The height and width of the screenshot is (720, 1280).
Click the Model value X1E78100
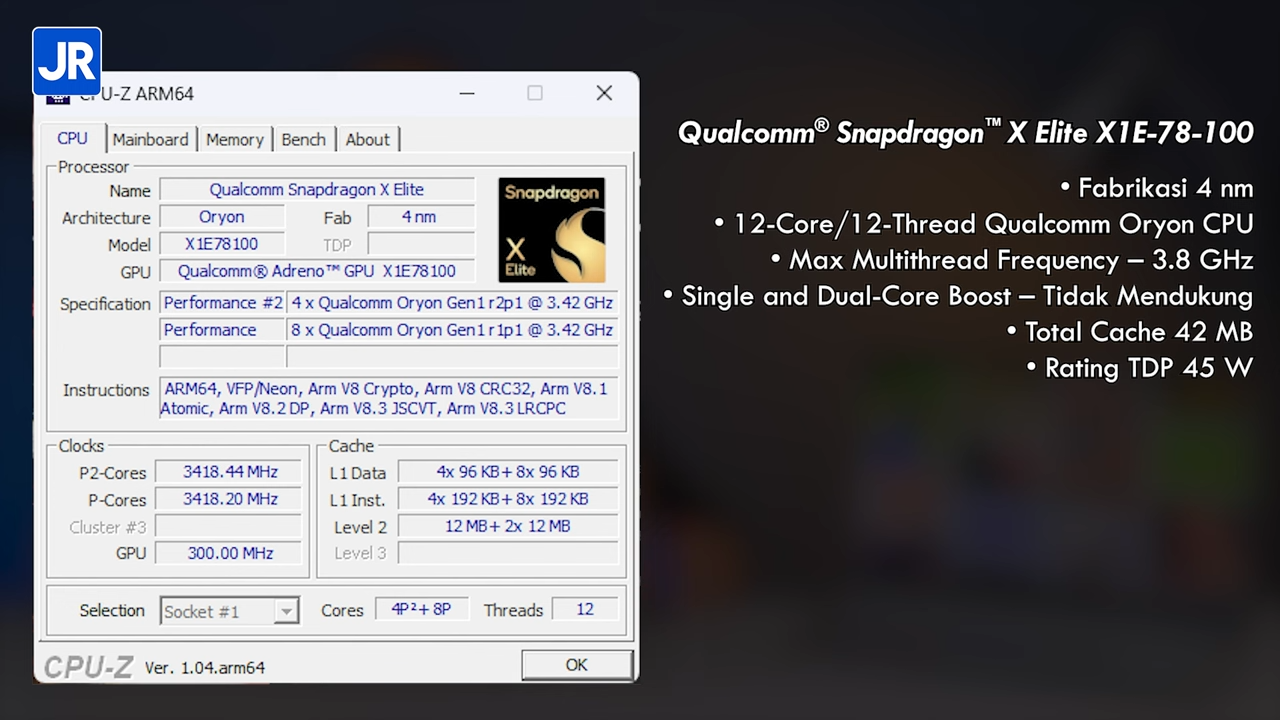pyautogui.click(x=221, y=244)
